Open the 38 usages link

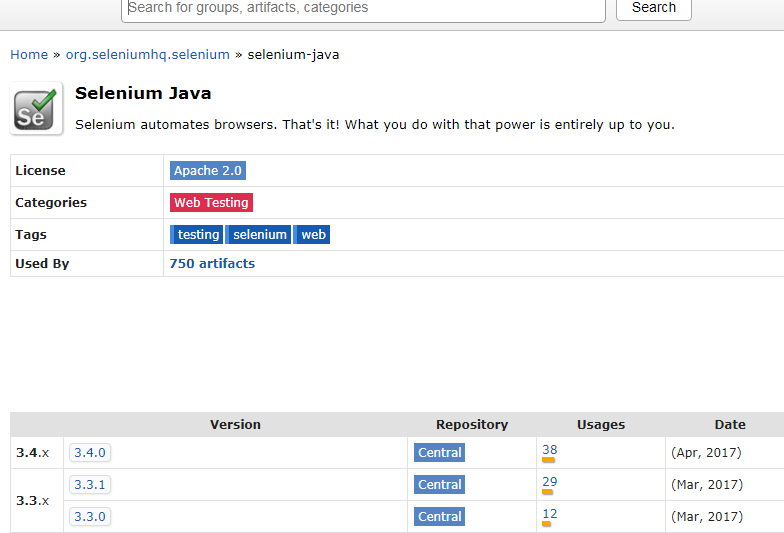click(x=550, y=450)
